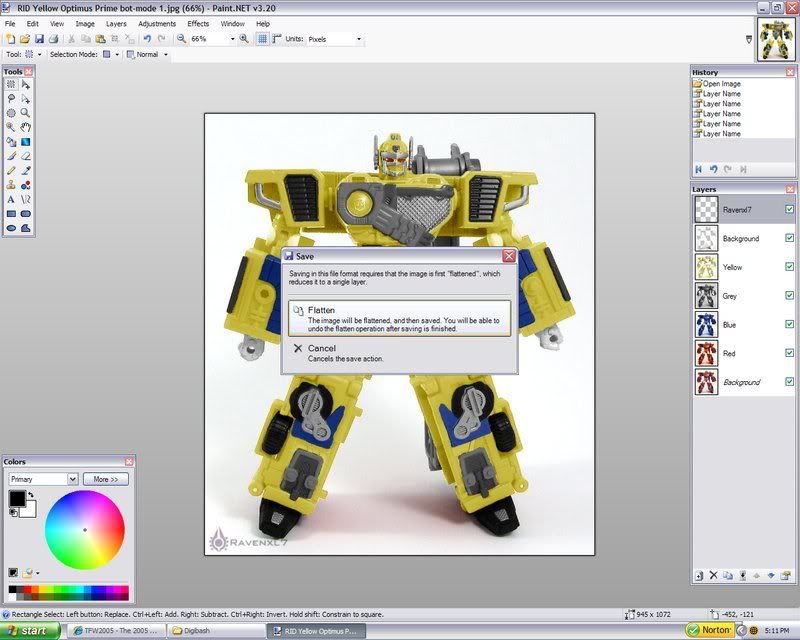
Task: Click the Windows start button
Action: tap(30, 631)
